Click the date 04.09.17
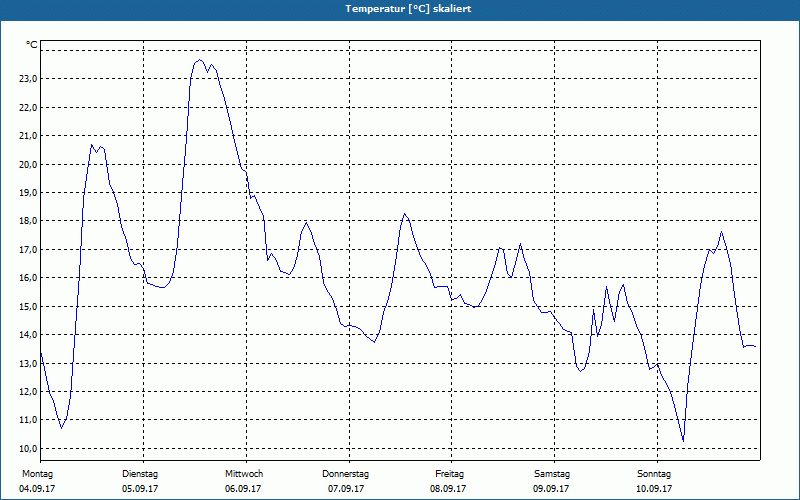This screenshot has width=800, height=500. (37, 489)
